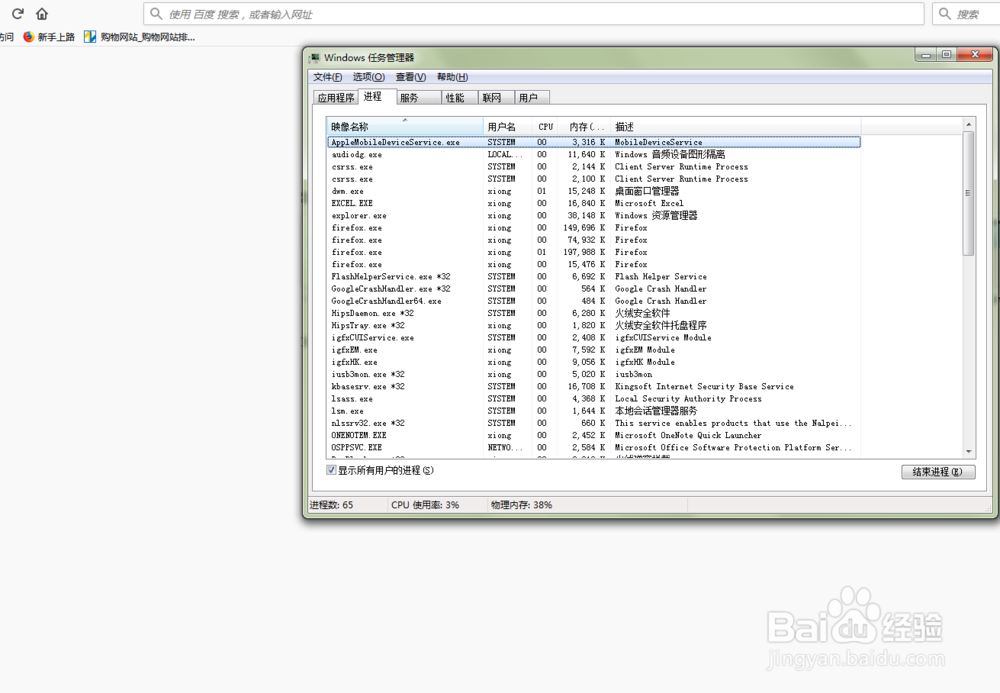Click the Task Manager title bar icon
The height and width of the screenshot is (693, 1000).
(314, 58)
